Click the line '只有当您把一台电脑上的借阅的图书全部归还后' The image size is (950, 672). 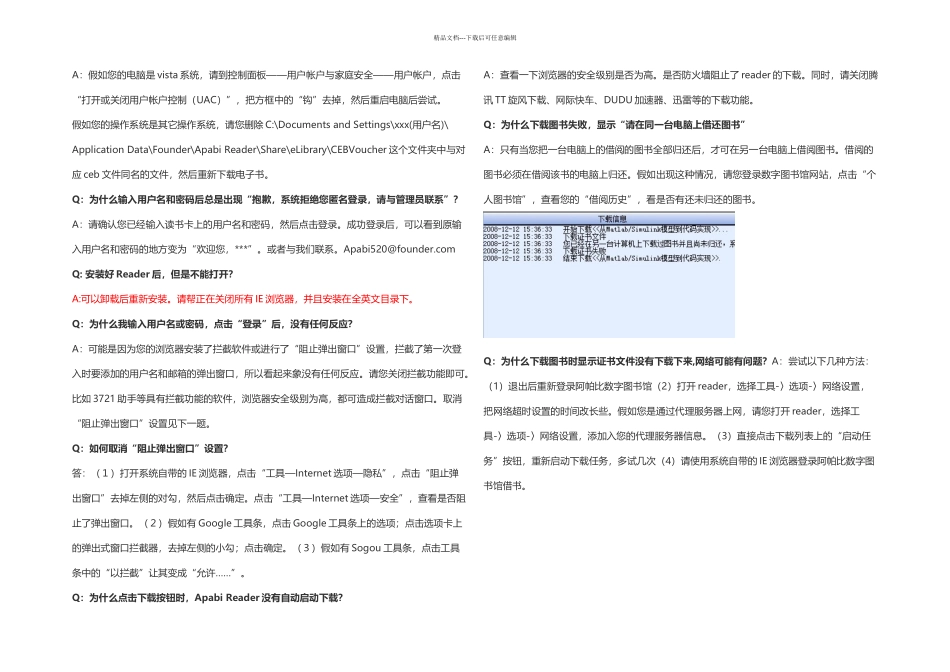(678, 150)
